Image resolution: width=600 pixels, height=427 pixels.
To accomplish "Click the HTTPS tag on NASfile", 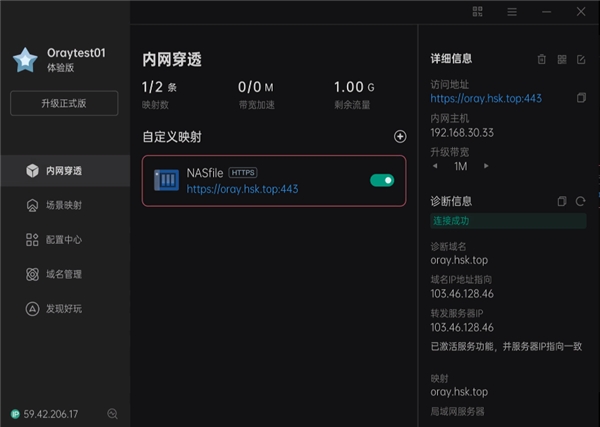I will (x=243, y=173).
